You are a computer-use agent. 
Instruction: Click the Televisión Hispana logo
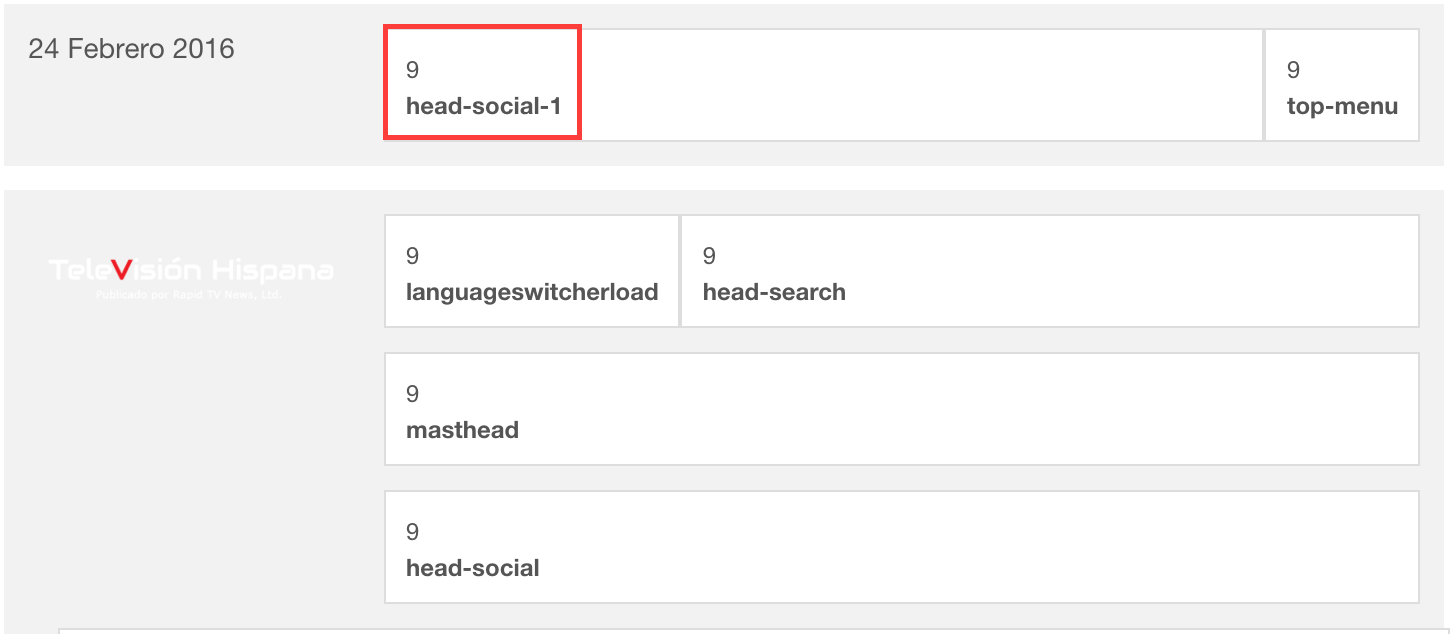pos(190,271)
